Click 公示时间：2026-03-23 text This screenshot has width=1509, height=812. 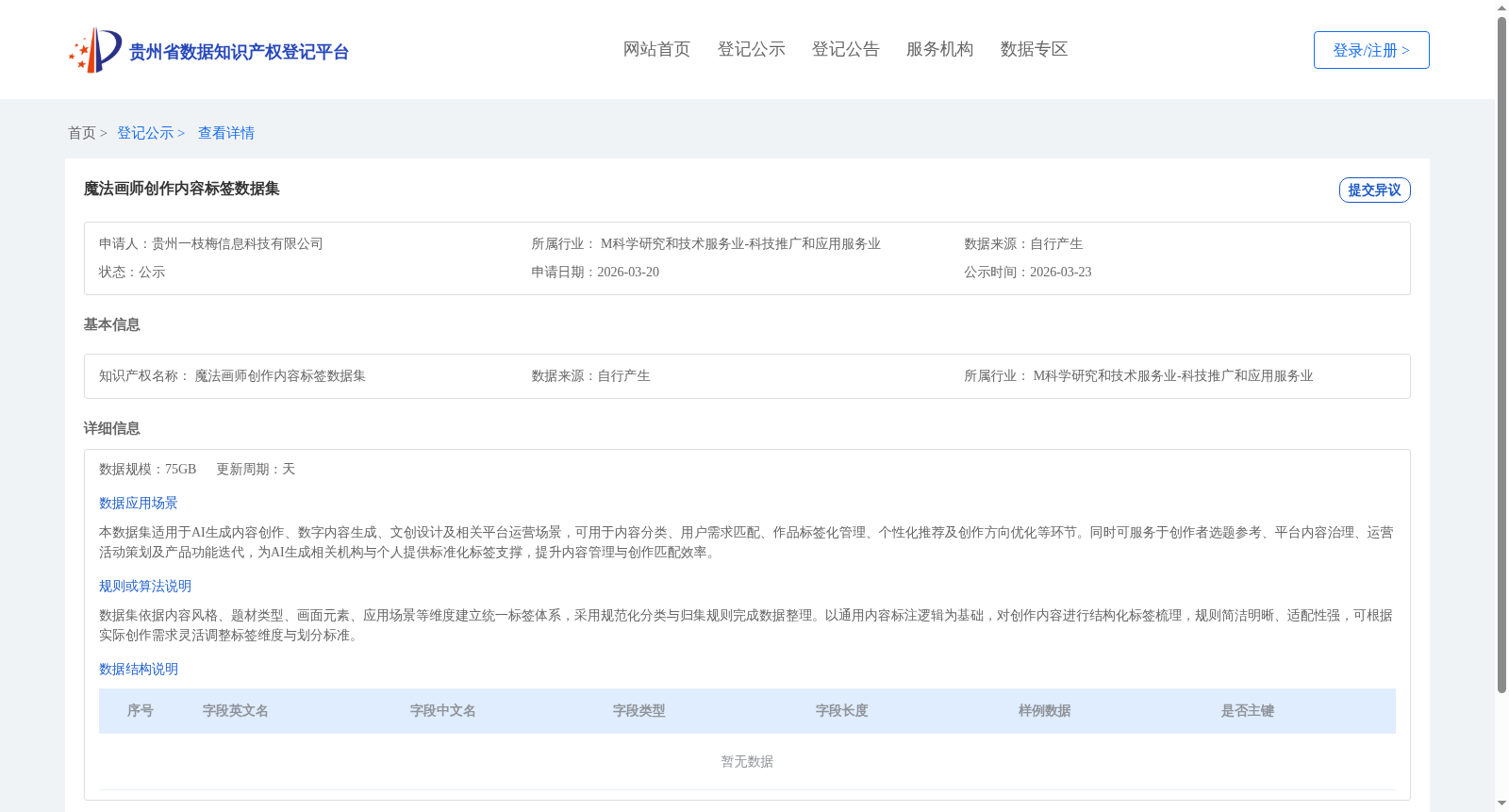coord(1028,272)
